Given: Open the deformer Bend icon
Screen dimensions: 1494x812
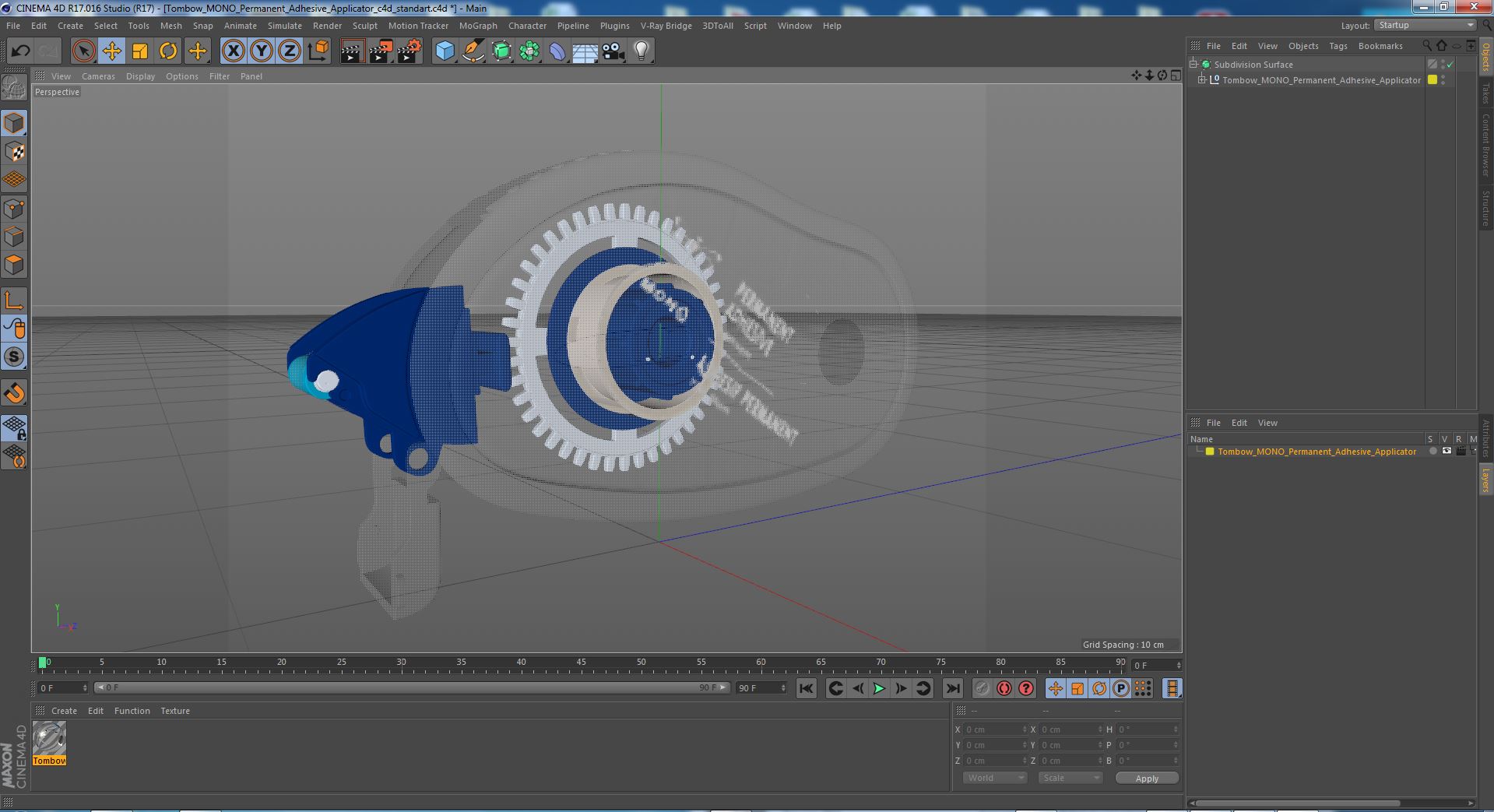Looking at the screenshot, I should pyautogui.click(x=557, y=51).
